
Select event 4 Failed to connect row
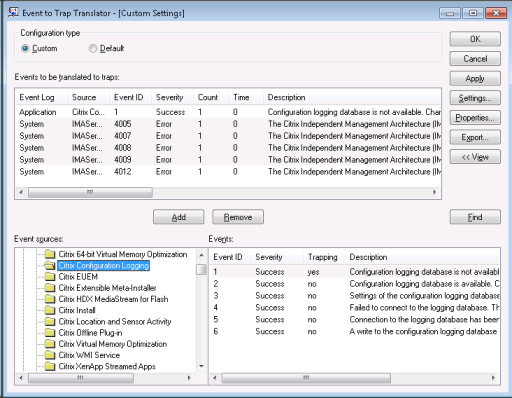coord(356,308)
